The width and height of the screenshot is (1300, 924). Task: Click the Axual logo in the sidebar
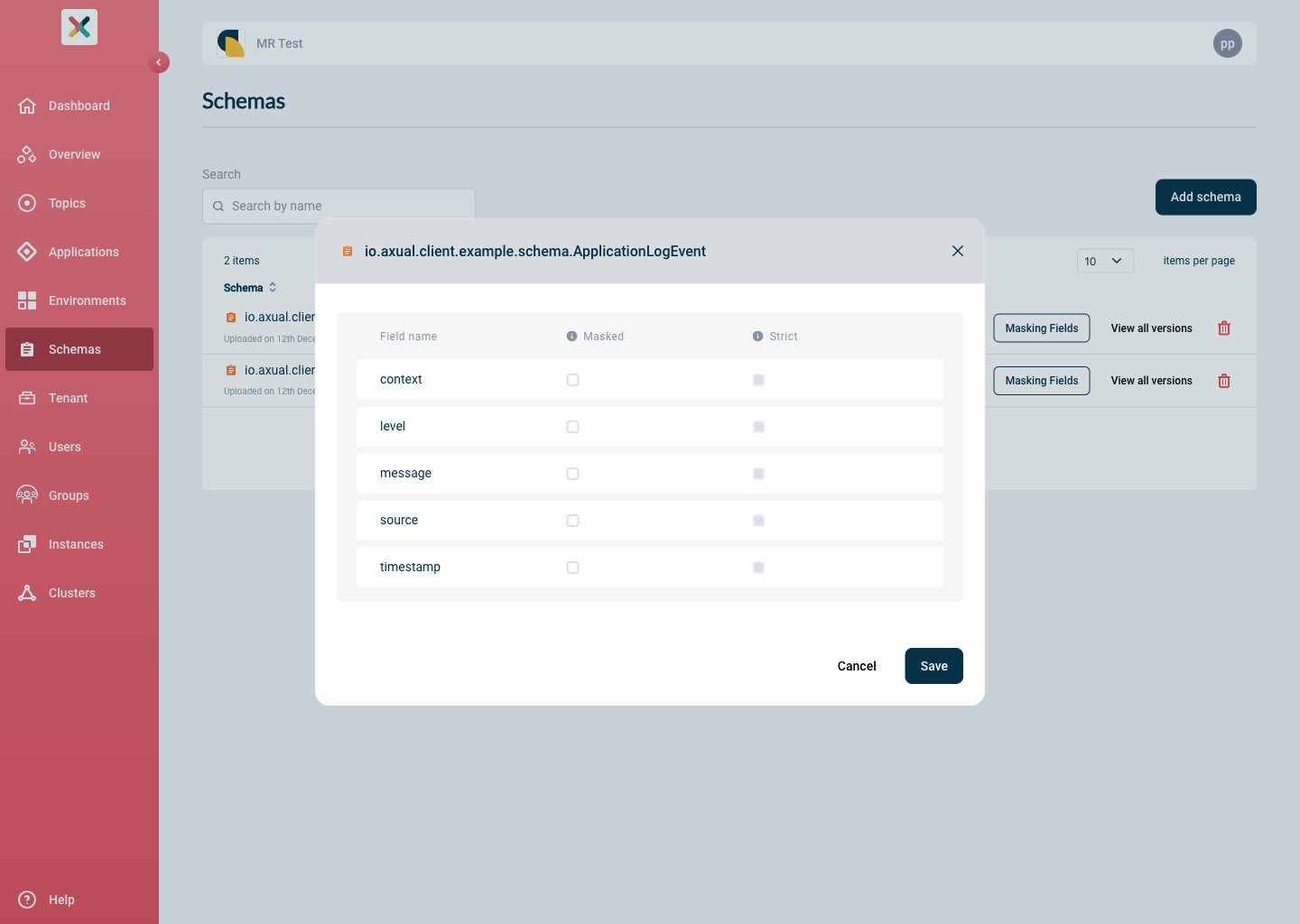79,27
